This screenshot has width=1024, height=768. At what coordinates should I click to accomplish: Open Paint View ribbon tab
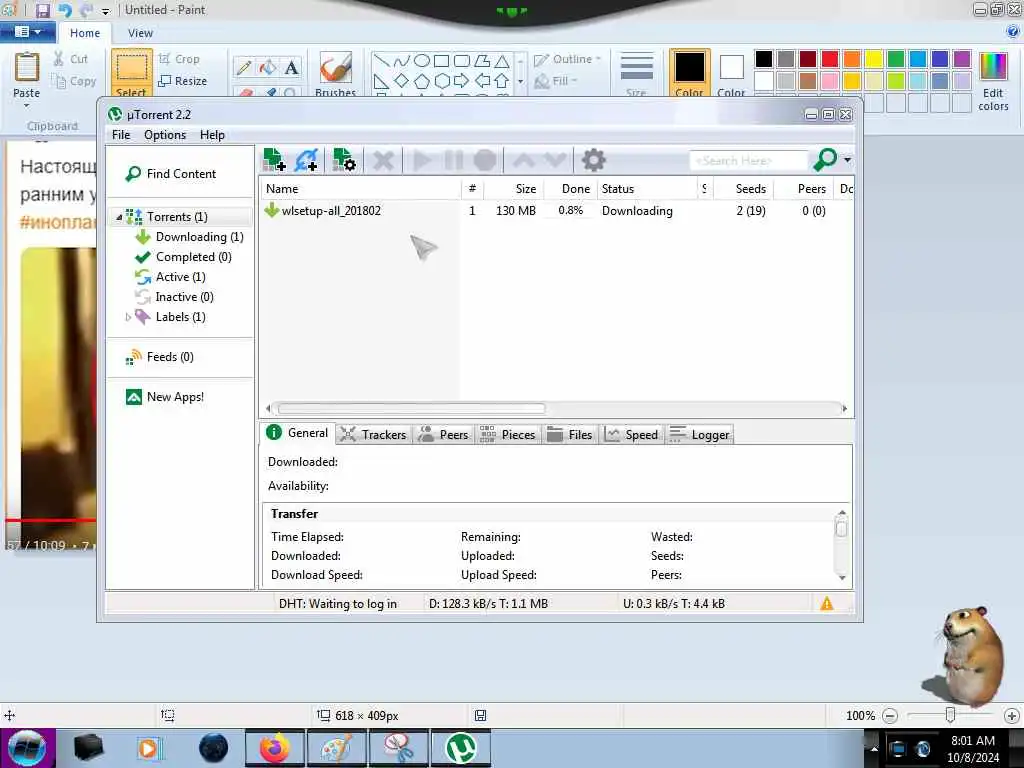140,33
